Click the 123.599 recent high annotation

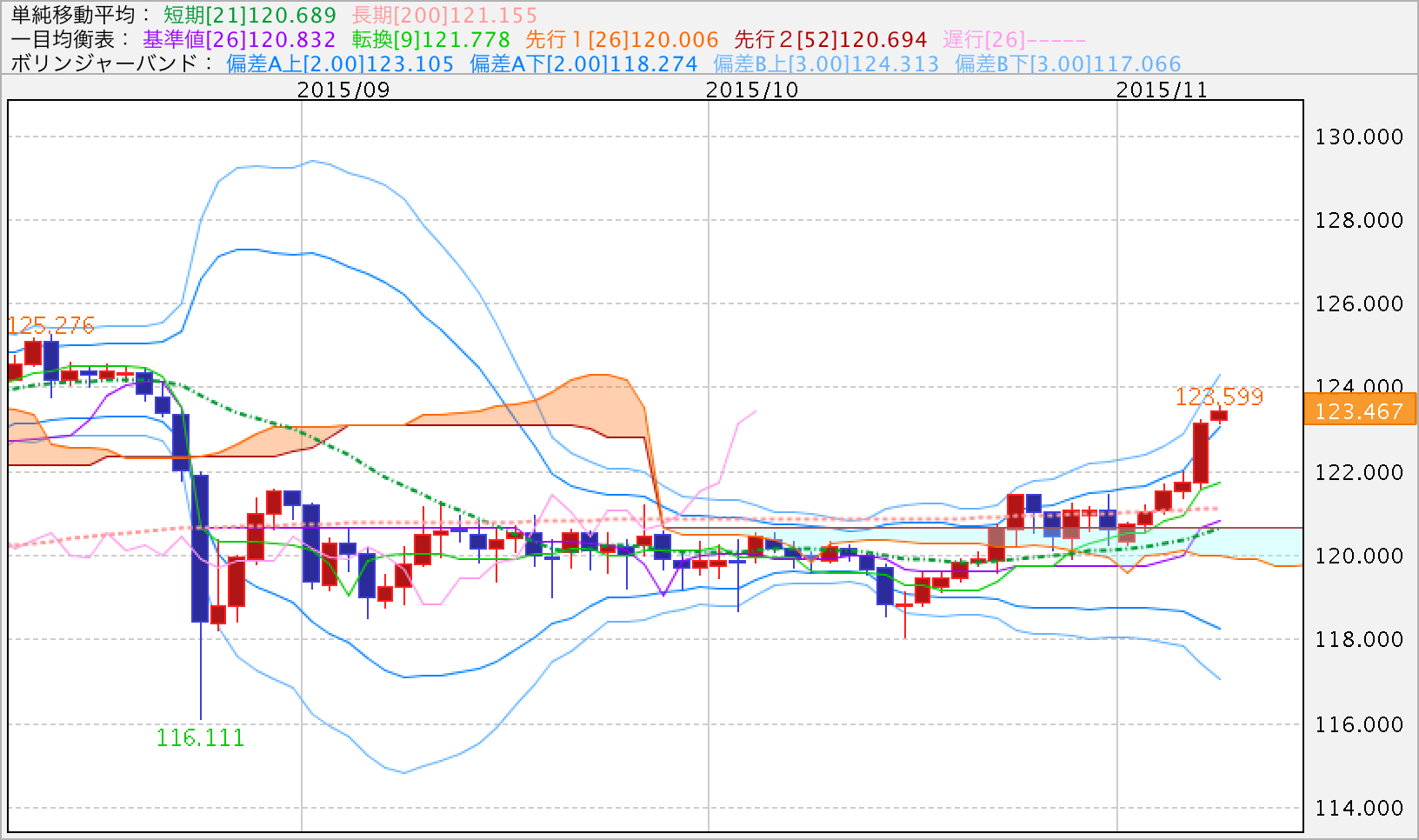pyautogui.click(x=1219, y=397)
